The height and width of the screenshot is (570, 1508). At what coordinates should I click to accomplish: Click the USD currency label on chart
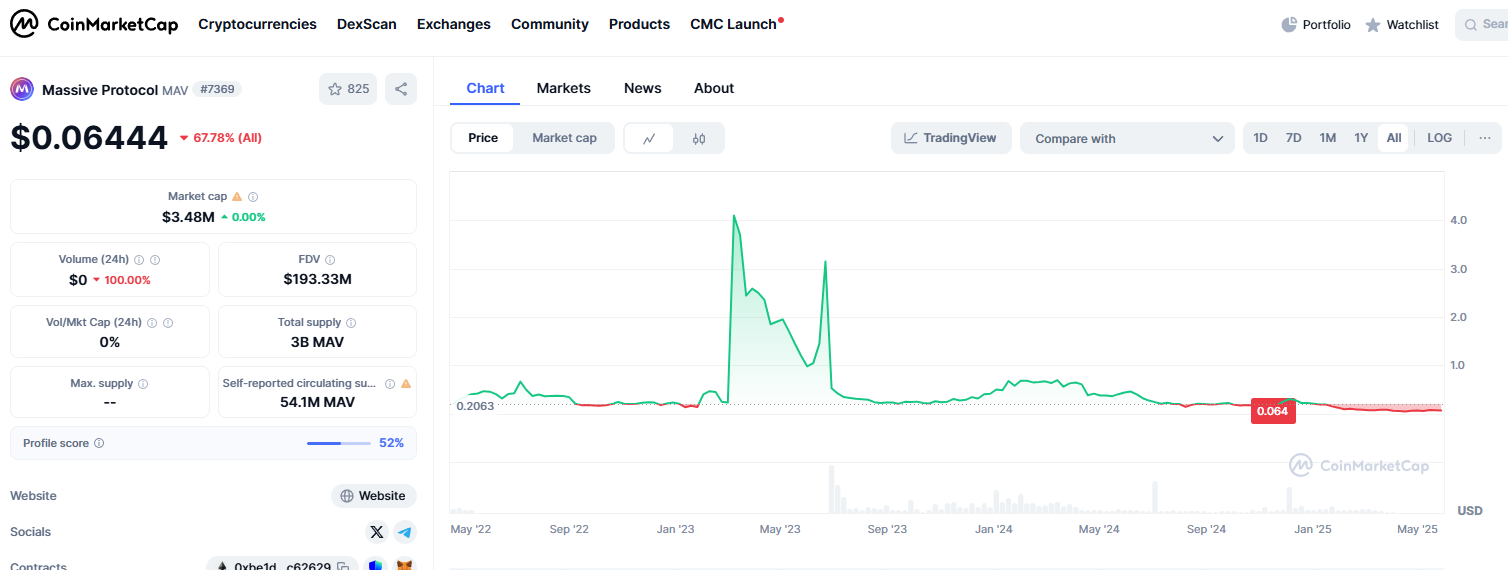(1469, 511)
